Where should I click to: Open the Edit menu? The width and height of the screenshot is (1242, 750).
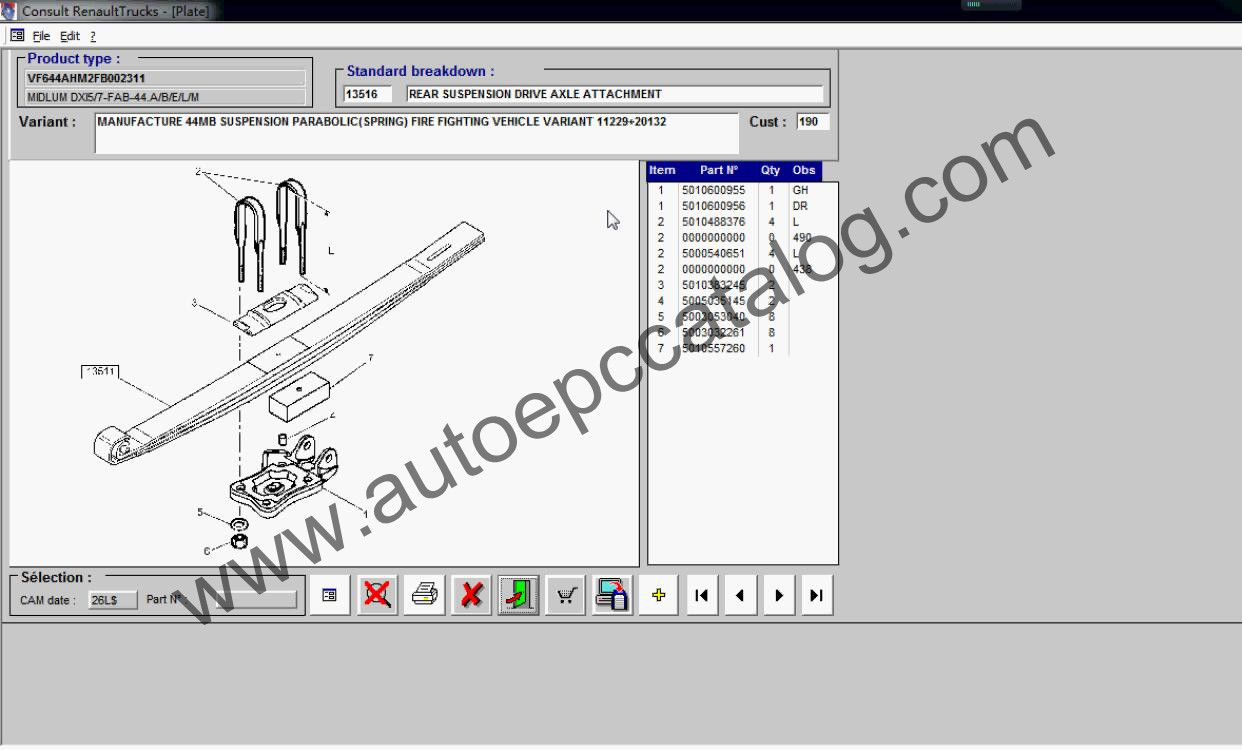pyautogui.click(x=70, y=36)
